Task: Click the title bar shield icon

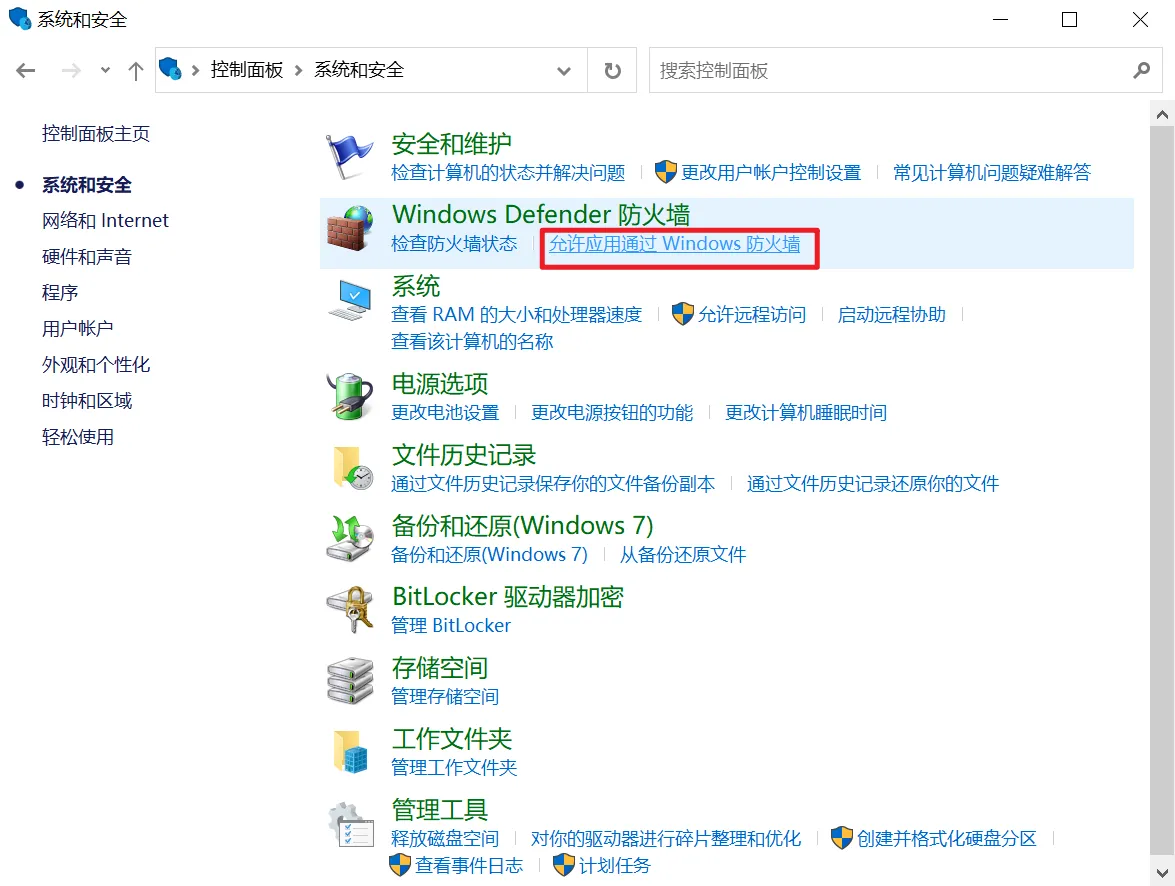Action: pyautogui.click(x=19, y=18)
